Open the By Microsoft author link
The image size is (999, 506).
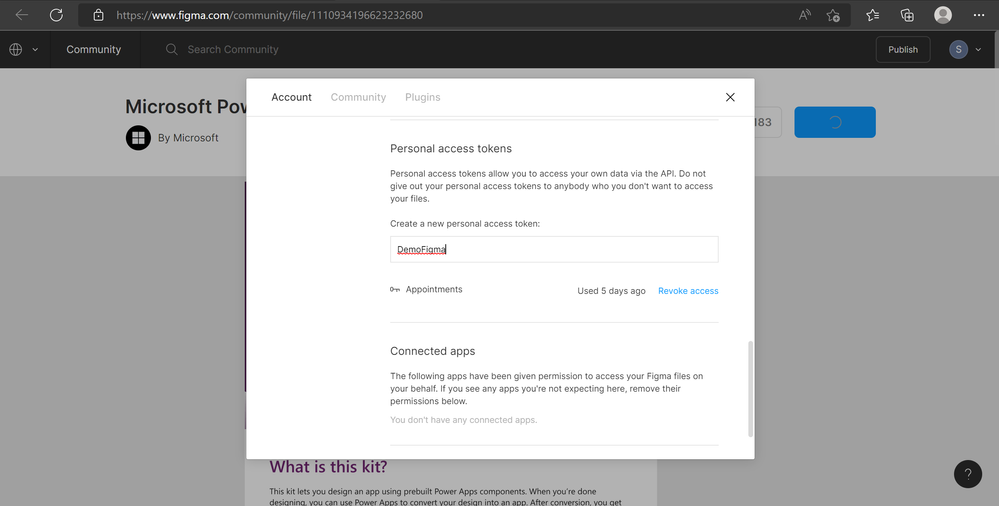click(188, 138)
